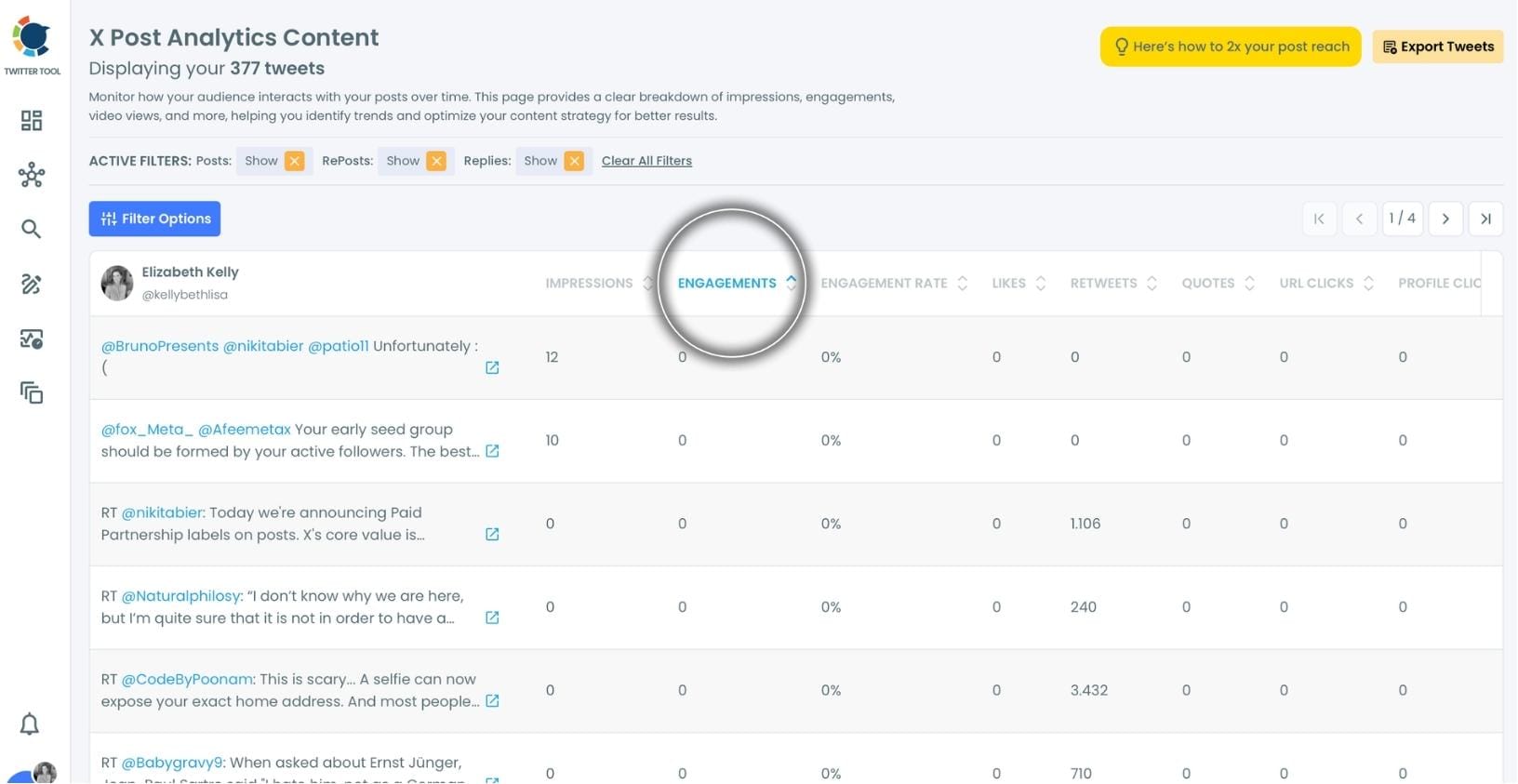Click the @BrunoPresents mention
Image resolution: width=1518 pixels, height=784 pixels.
coord(160,346)
